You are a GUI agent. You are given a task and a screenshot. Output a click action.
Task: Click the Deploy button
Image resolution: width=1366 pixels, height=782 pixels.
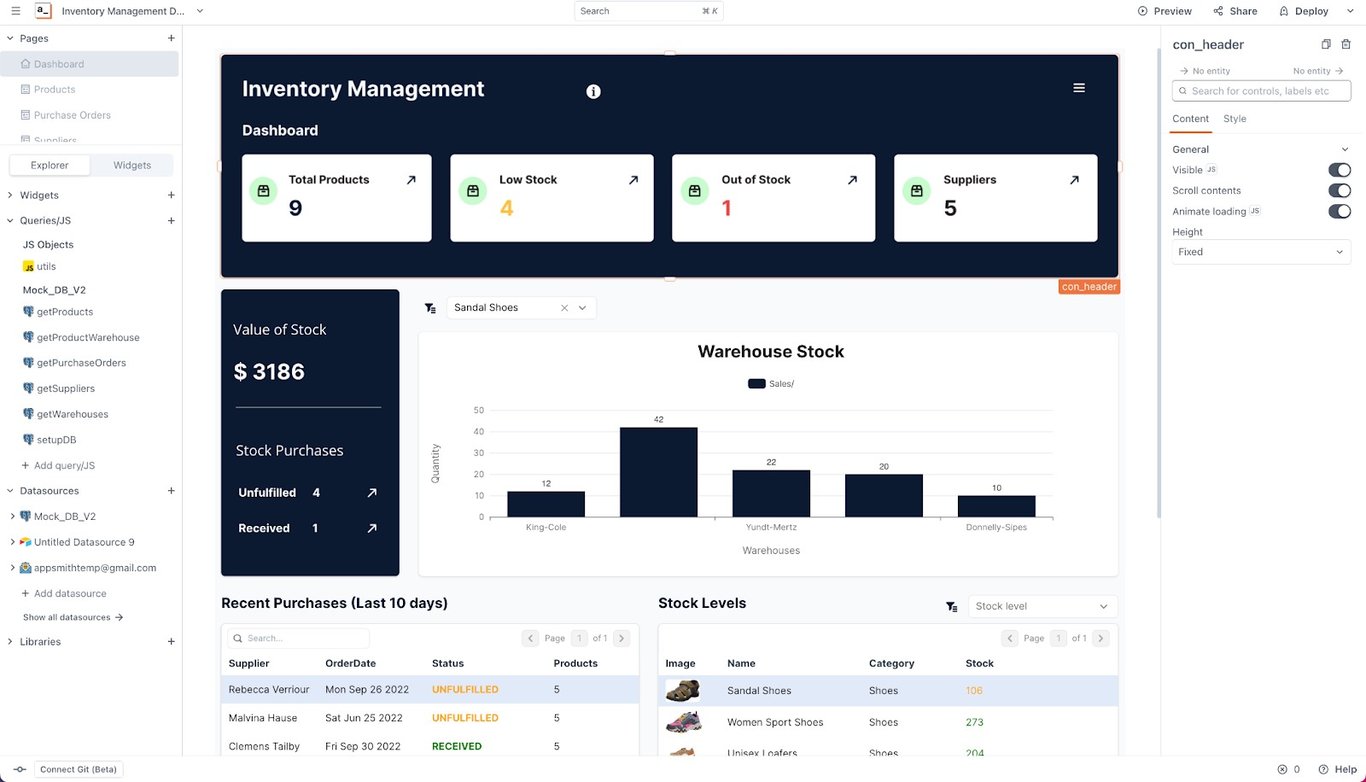(x=1304, y=11)
